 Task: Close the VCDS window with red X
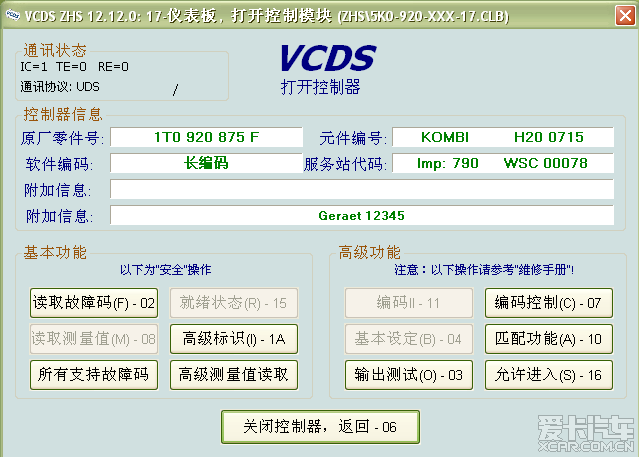coord(625,16)
